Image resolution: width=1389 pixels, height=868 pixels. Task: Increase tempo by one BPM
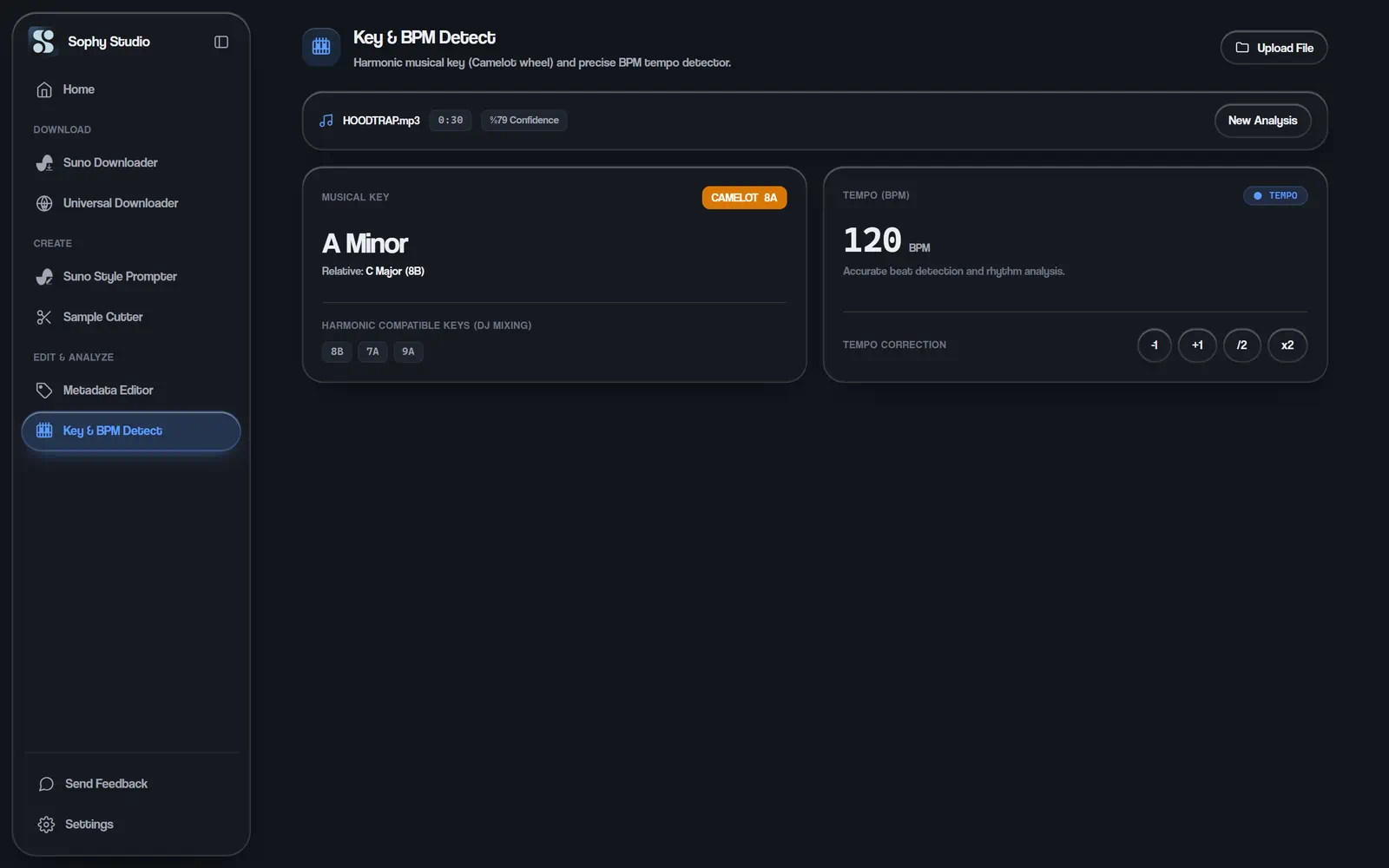1197,345
